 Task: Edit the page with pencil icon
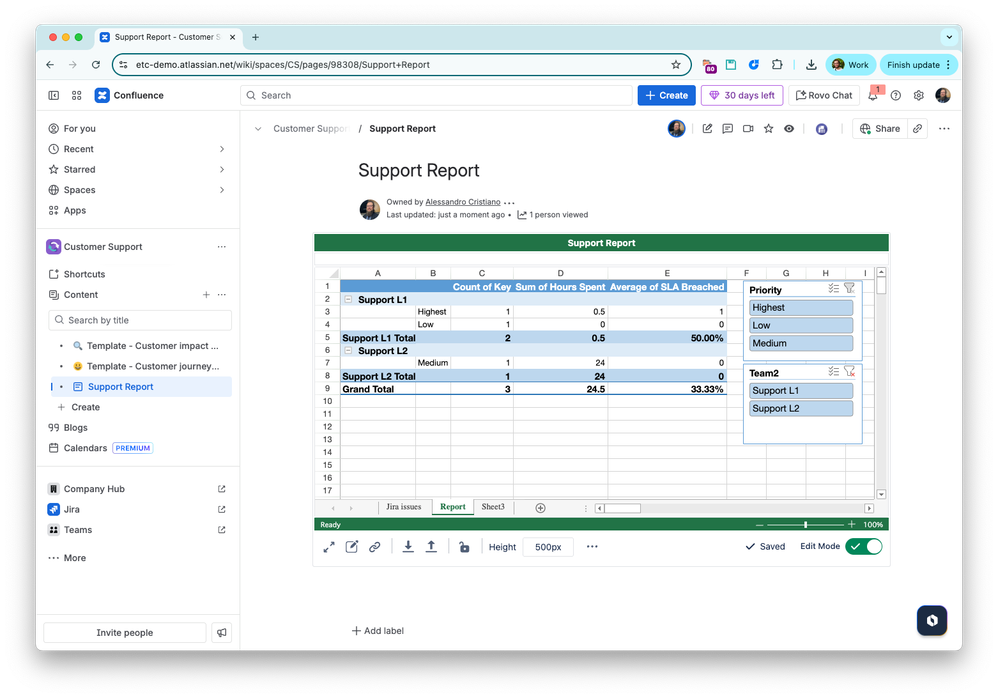pos(707,129)
